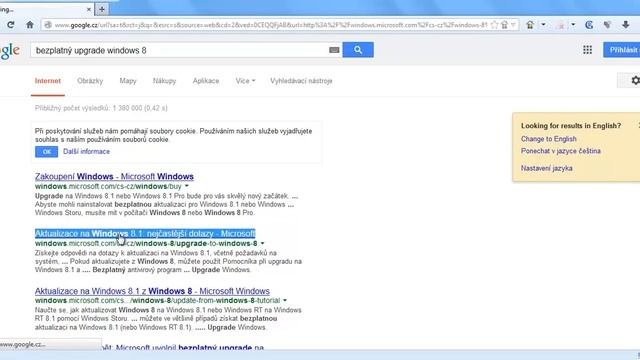Image resolution: width=640 pixels, height=360 pixels.
Task: Open the settings gear icon
Action: point(635,80)
